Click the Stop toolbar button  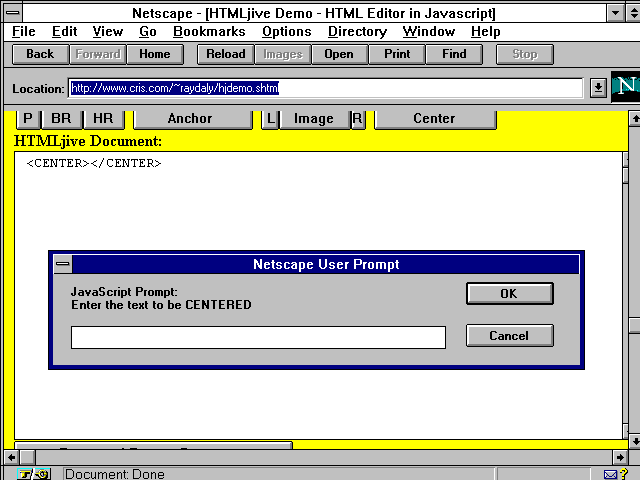tap(525, 54)
